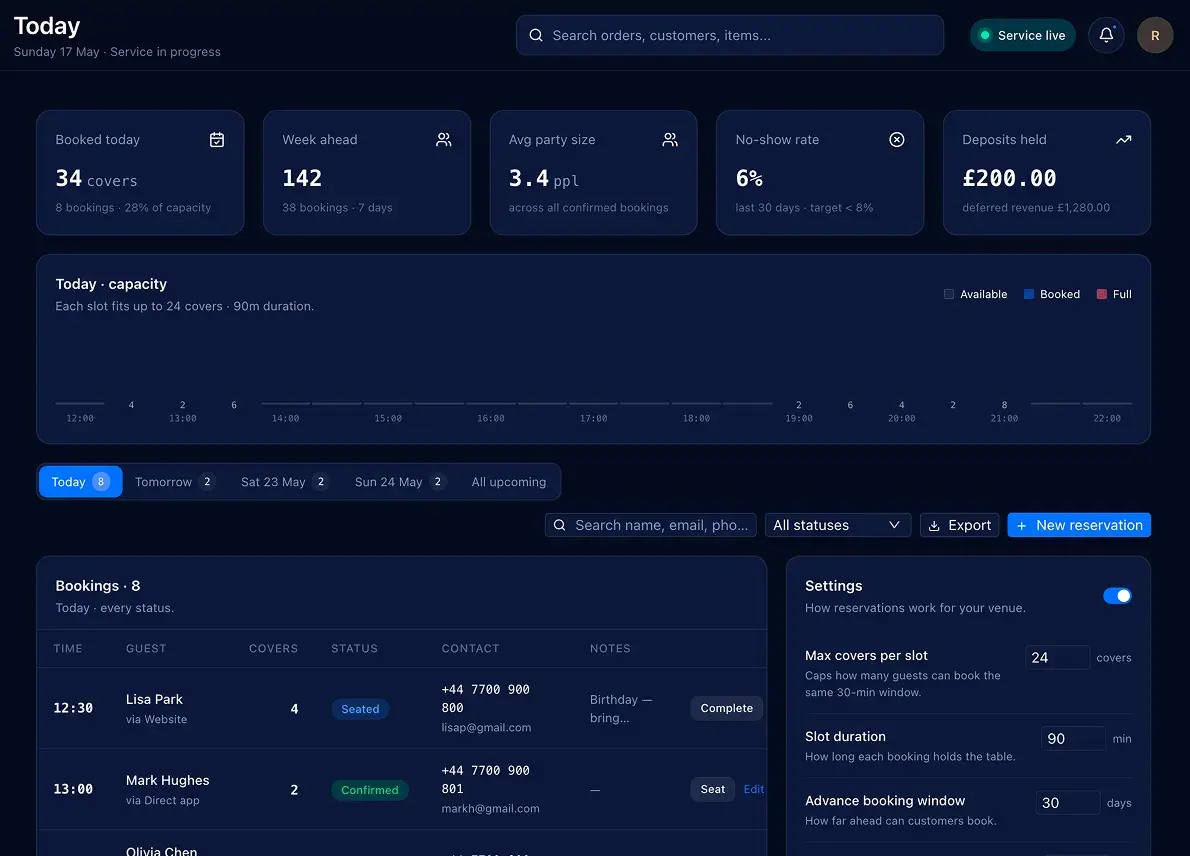
Task: Click the TIME column header
Action: pos(68,648)
